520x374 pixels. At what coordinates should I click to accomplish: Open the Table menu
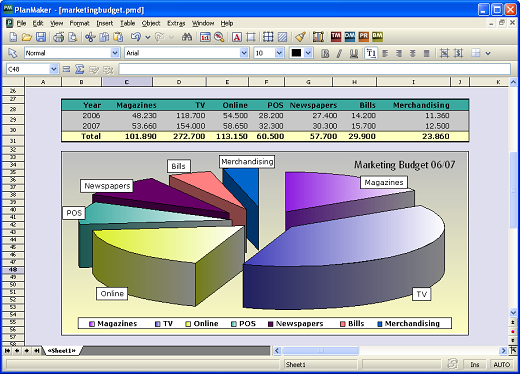[x=128, y=23]
